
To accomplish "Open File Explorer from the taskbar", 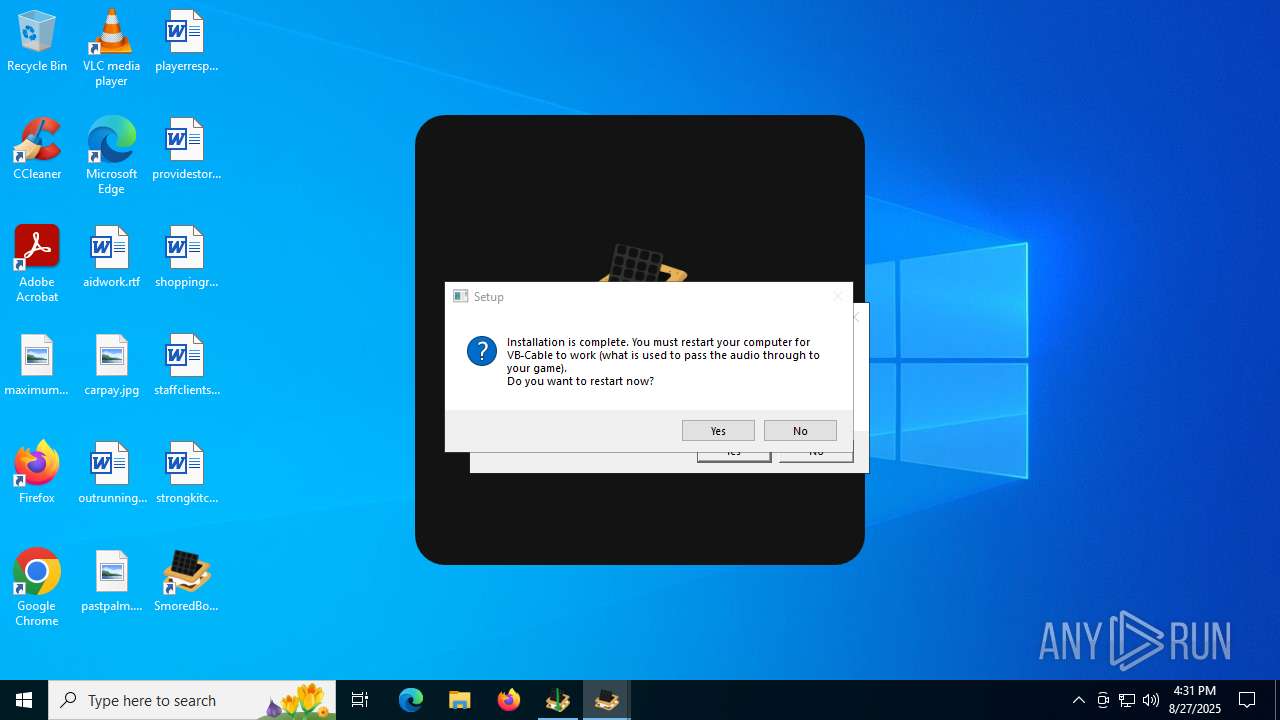I will point(460,700).
